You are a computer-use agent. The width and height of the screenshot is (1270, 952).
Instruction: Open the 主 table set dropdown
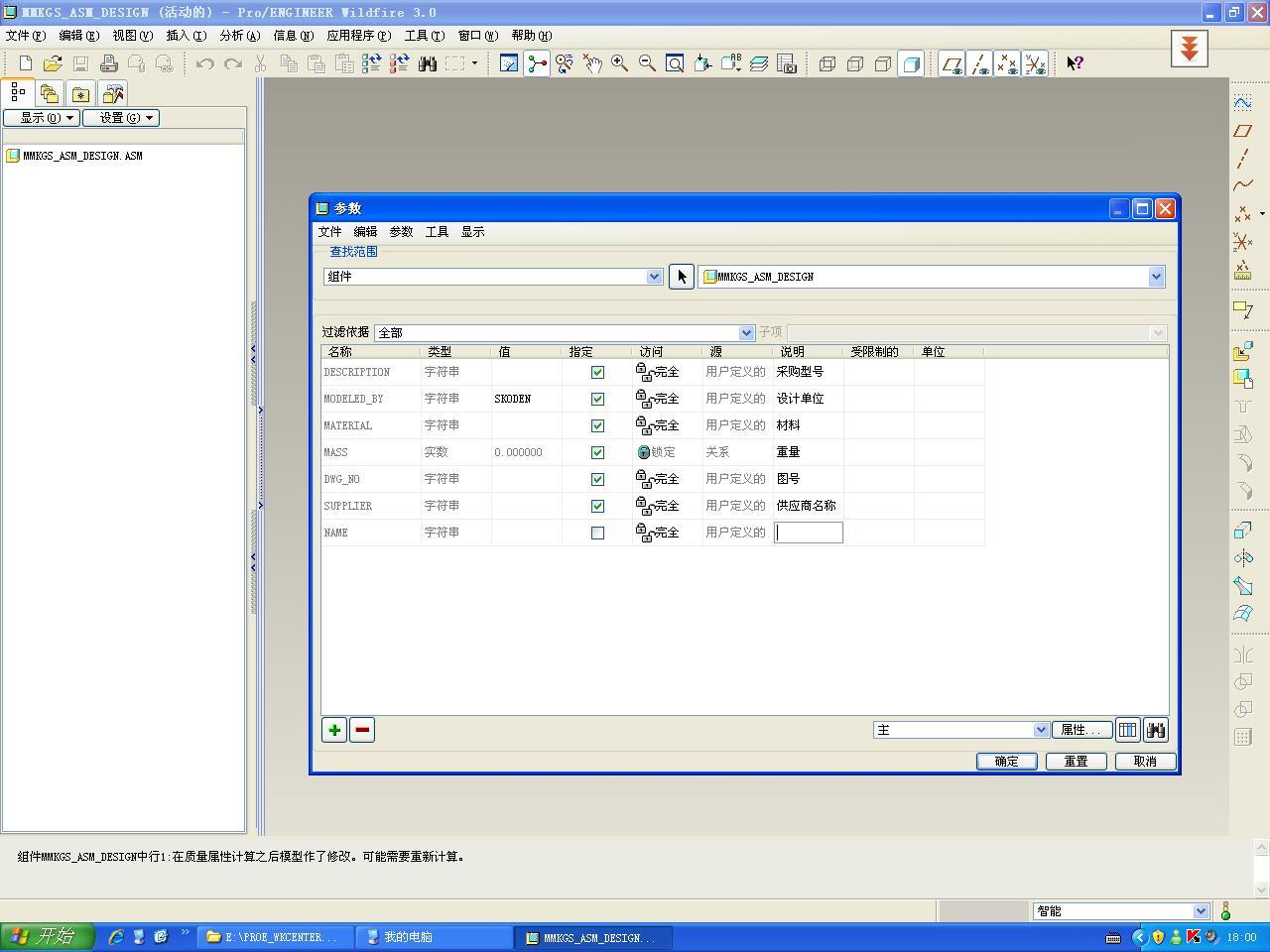pyautogui.click(x=961, y=730)
